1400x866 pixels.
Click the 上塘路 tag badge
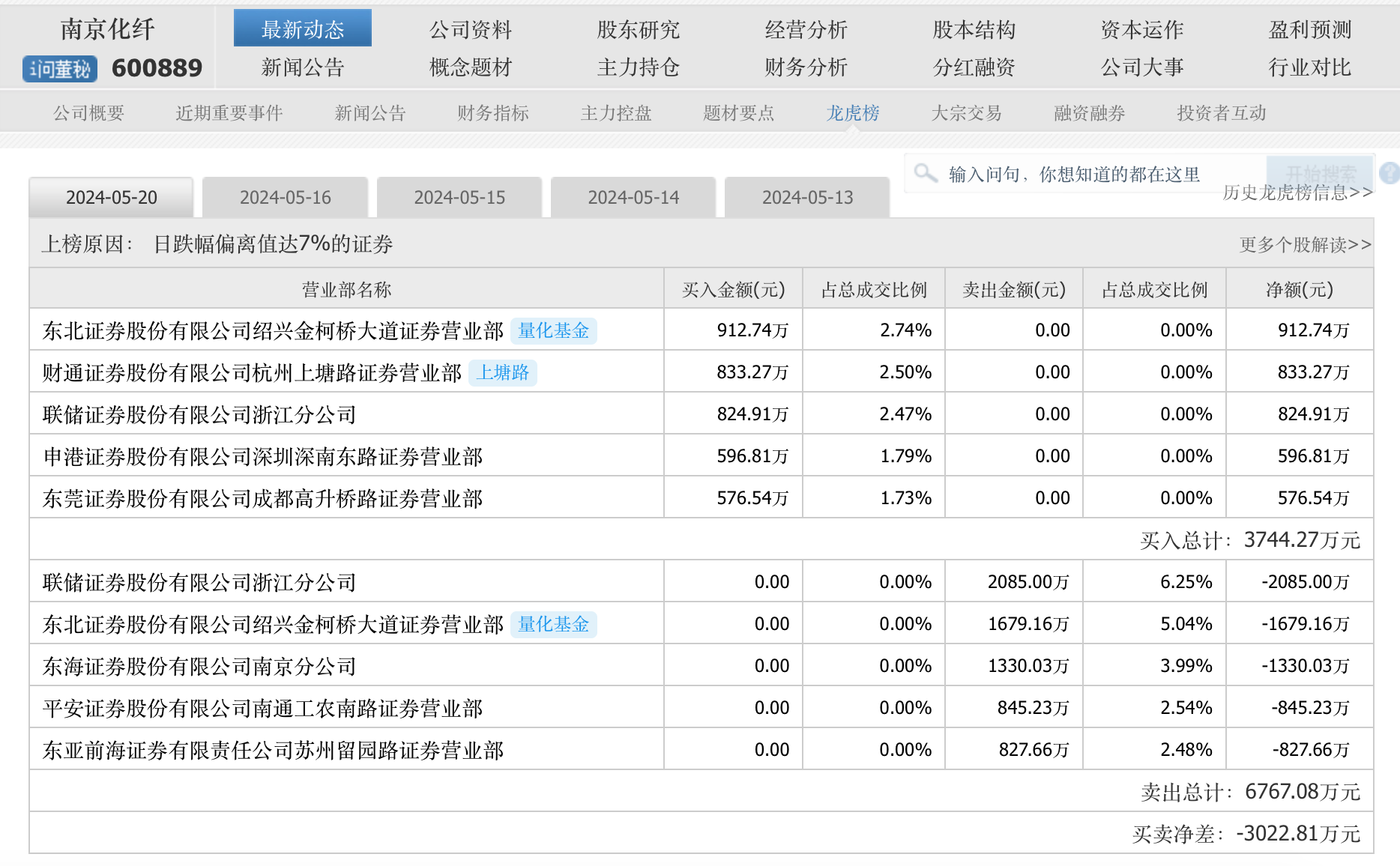(x=503, y=372)
